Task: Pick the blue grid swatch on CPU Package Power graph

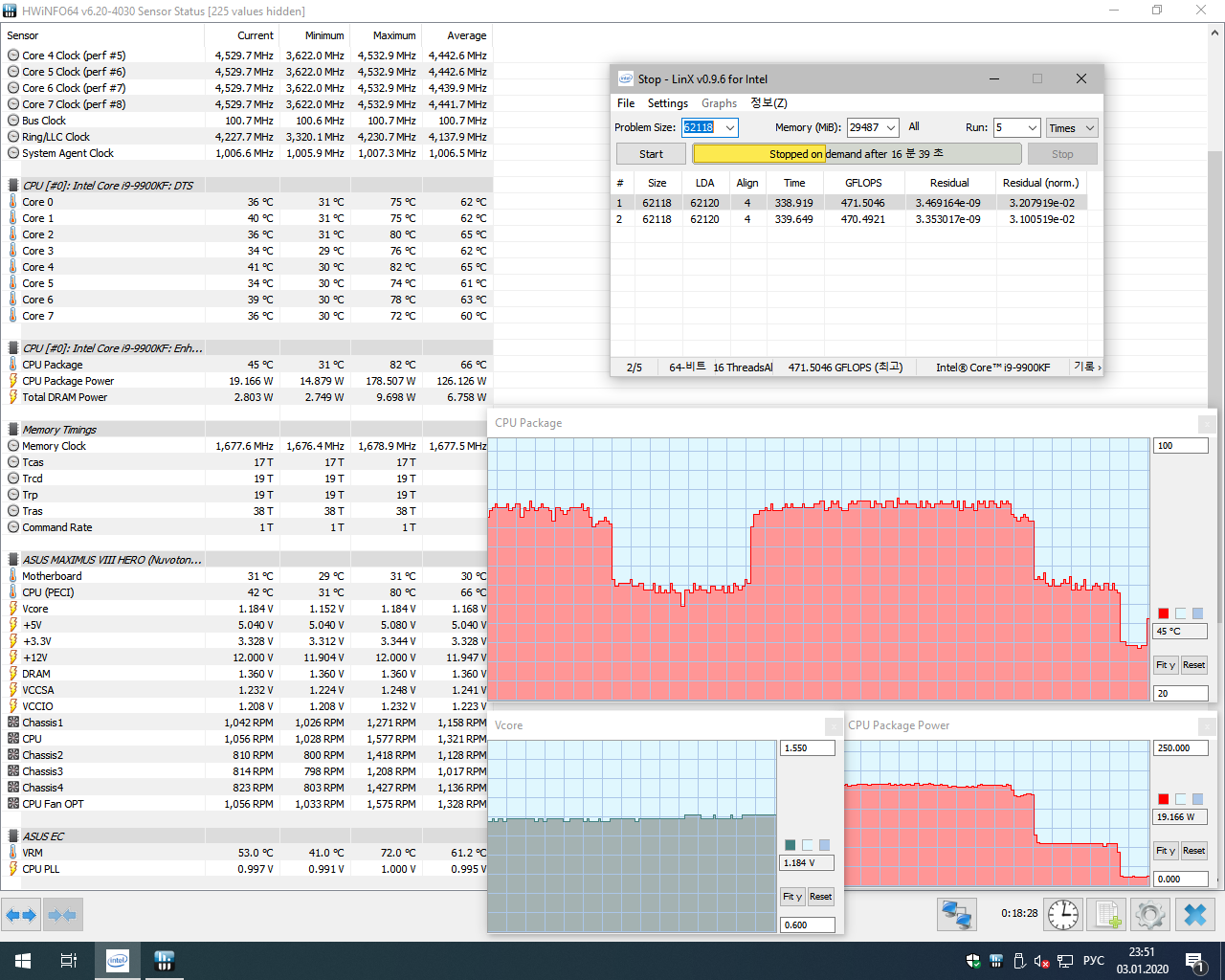Action: (1197, 799)
